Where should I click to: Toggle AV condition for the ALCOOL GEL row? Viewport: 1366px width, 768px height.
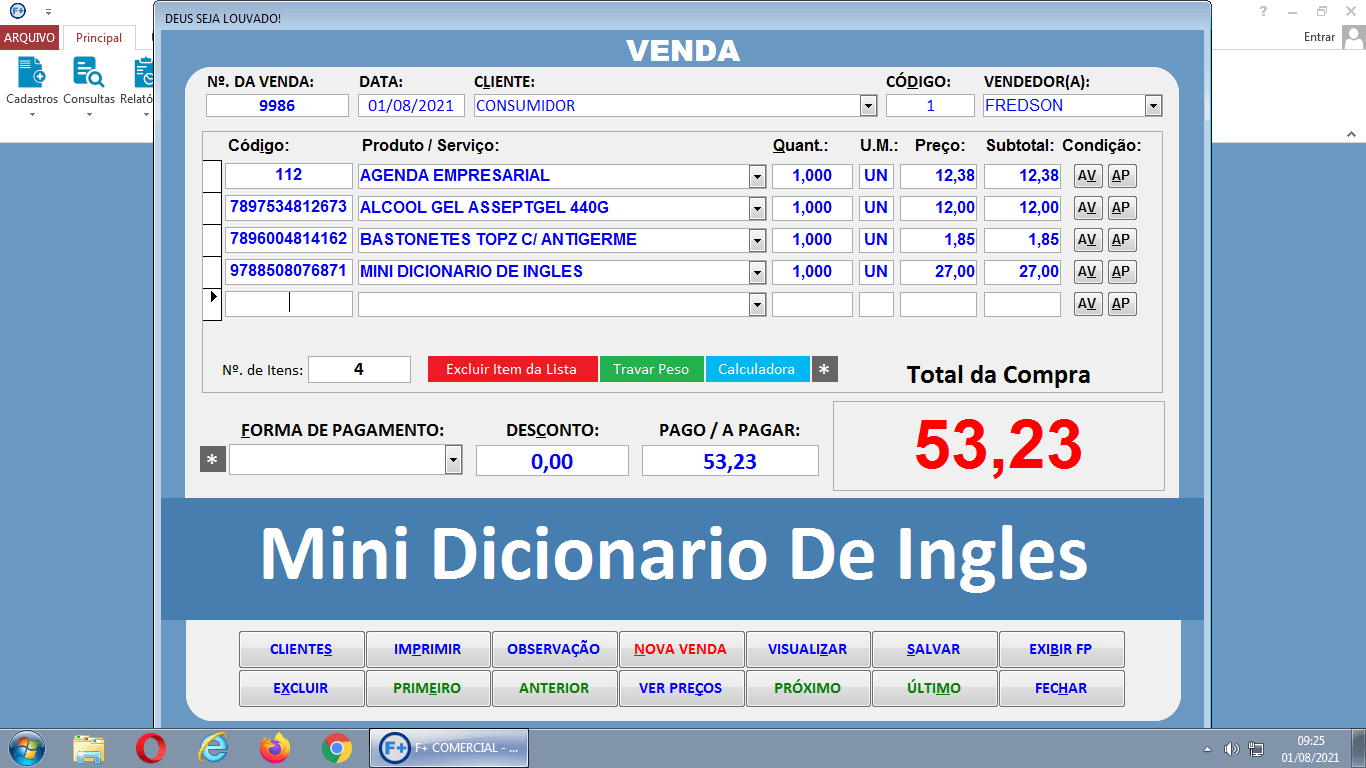(x=1087, y=207)
